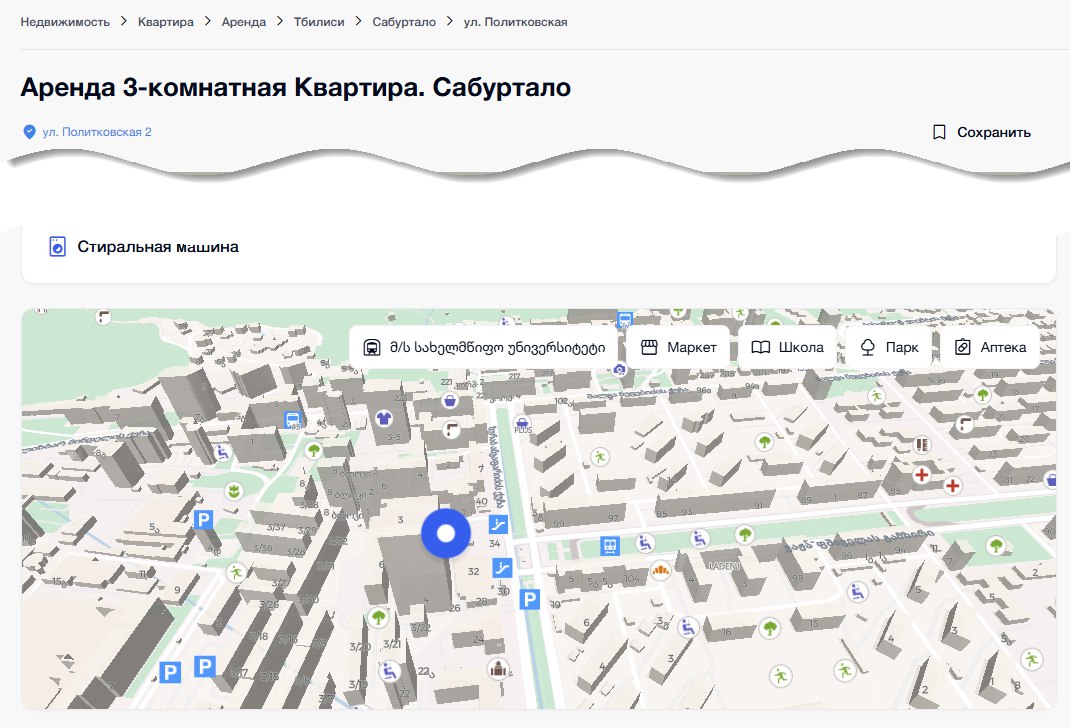Toggle the Парк map filter
Screen dimensions: 1070x728
pyautogui.click(x=889, y=348)
